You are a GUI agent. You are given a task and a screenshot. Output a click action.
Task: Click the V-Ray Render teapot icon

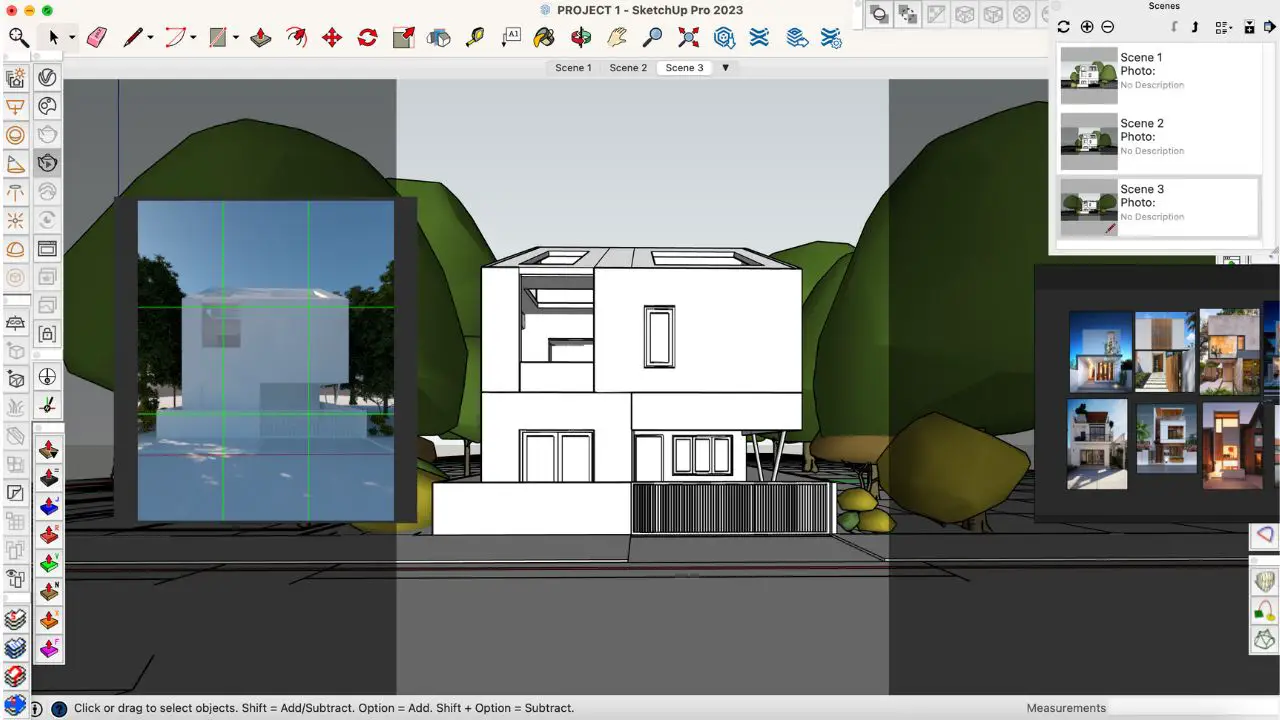(47, 134)
